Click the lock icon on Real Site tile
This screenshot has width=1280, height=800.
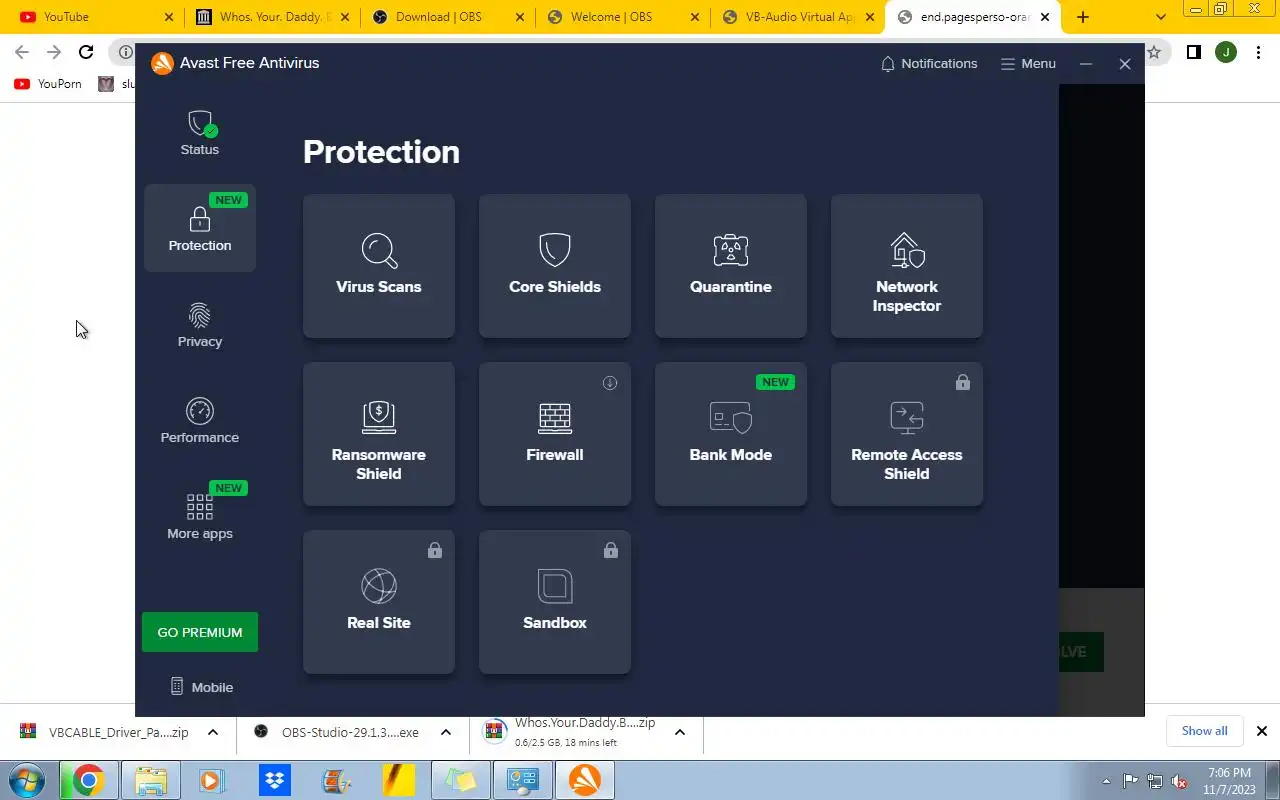pos(434,550)
